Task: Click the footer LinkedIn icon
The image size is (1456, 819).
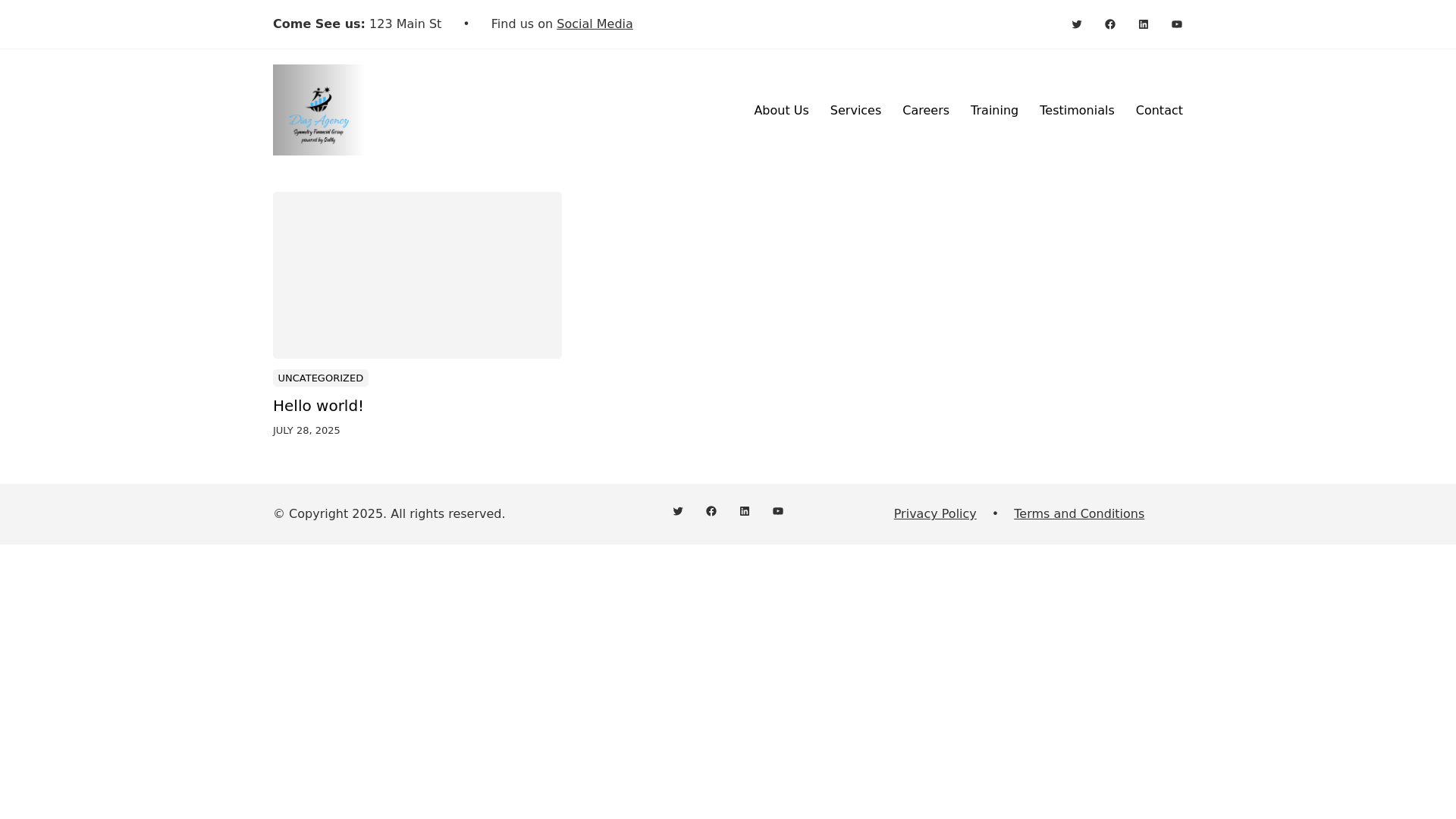Action: [x=745, y=511]
